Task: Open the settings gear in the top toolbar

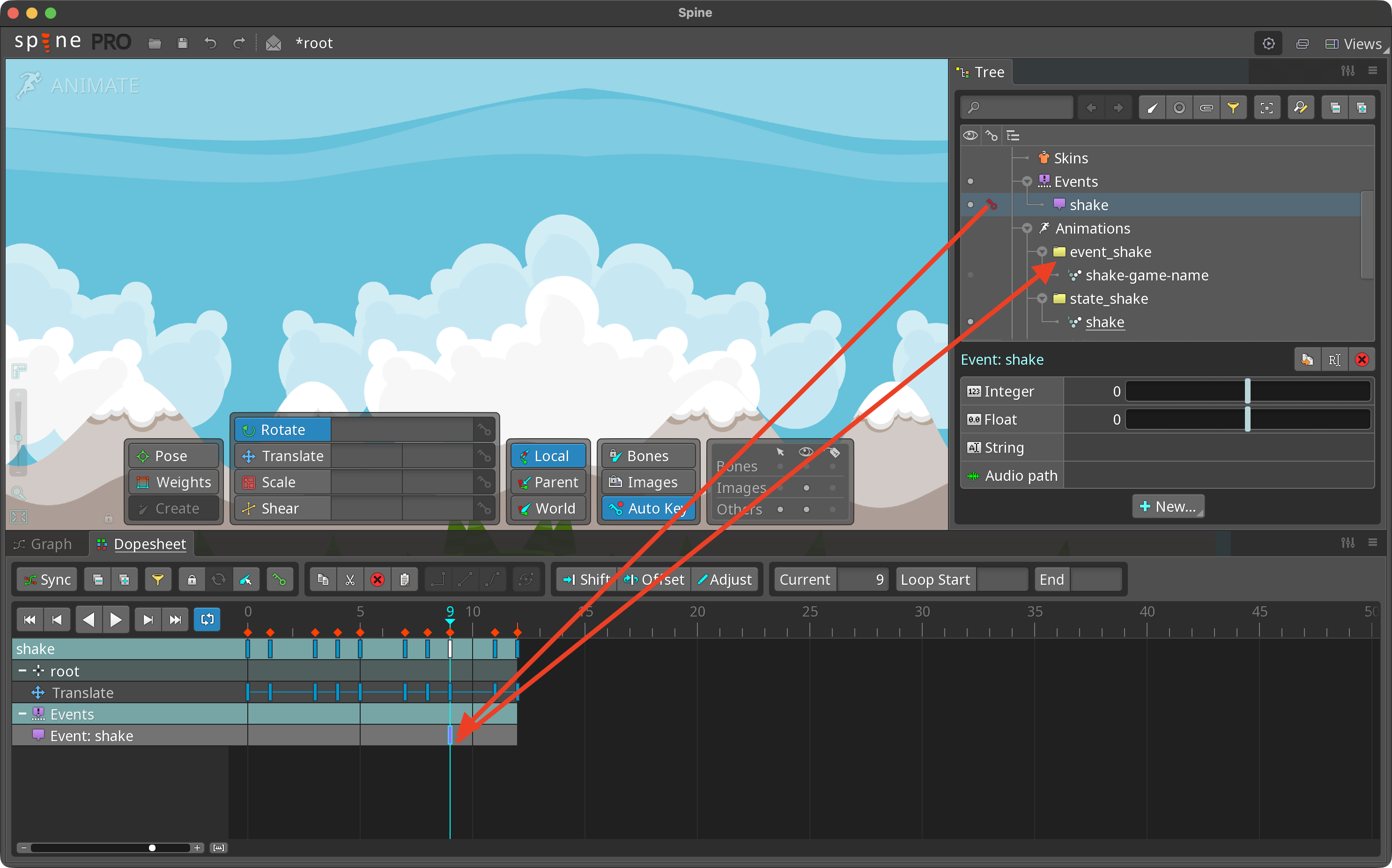Action: coord(1268,43)
